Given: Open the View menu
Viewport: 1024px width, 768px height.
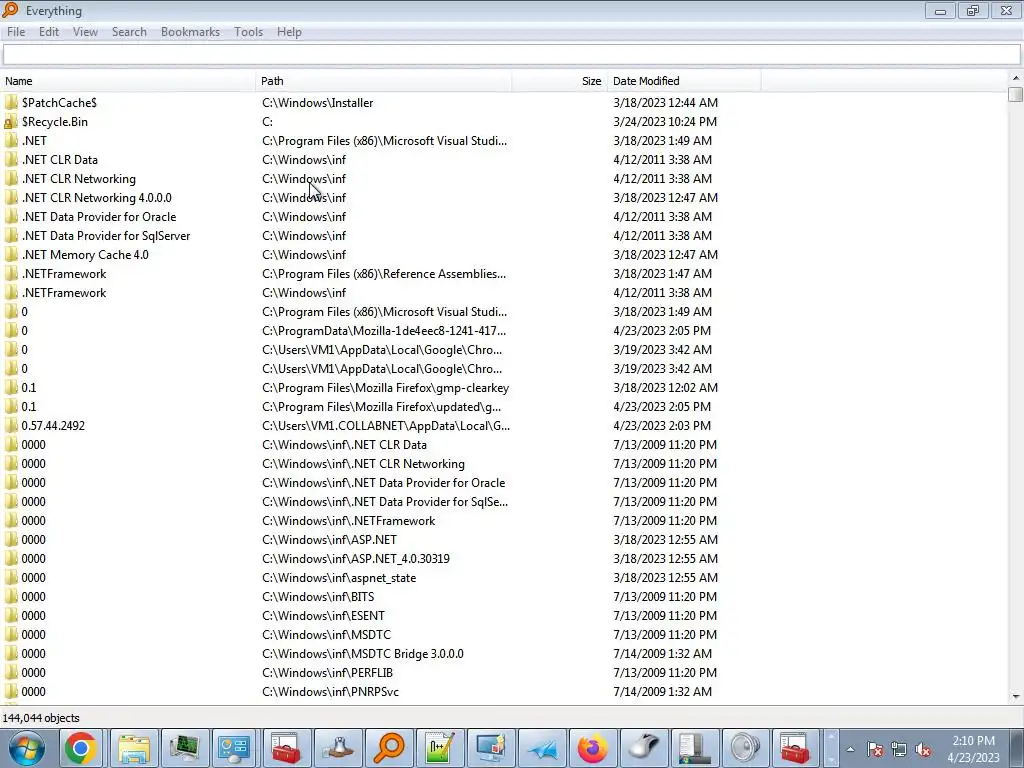Looking at the screenshot, I should pyautogui.click(x=85, y=32).
